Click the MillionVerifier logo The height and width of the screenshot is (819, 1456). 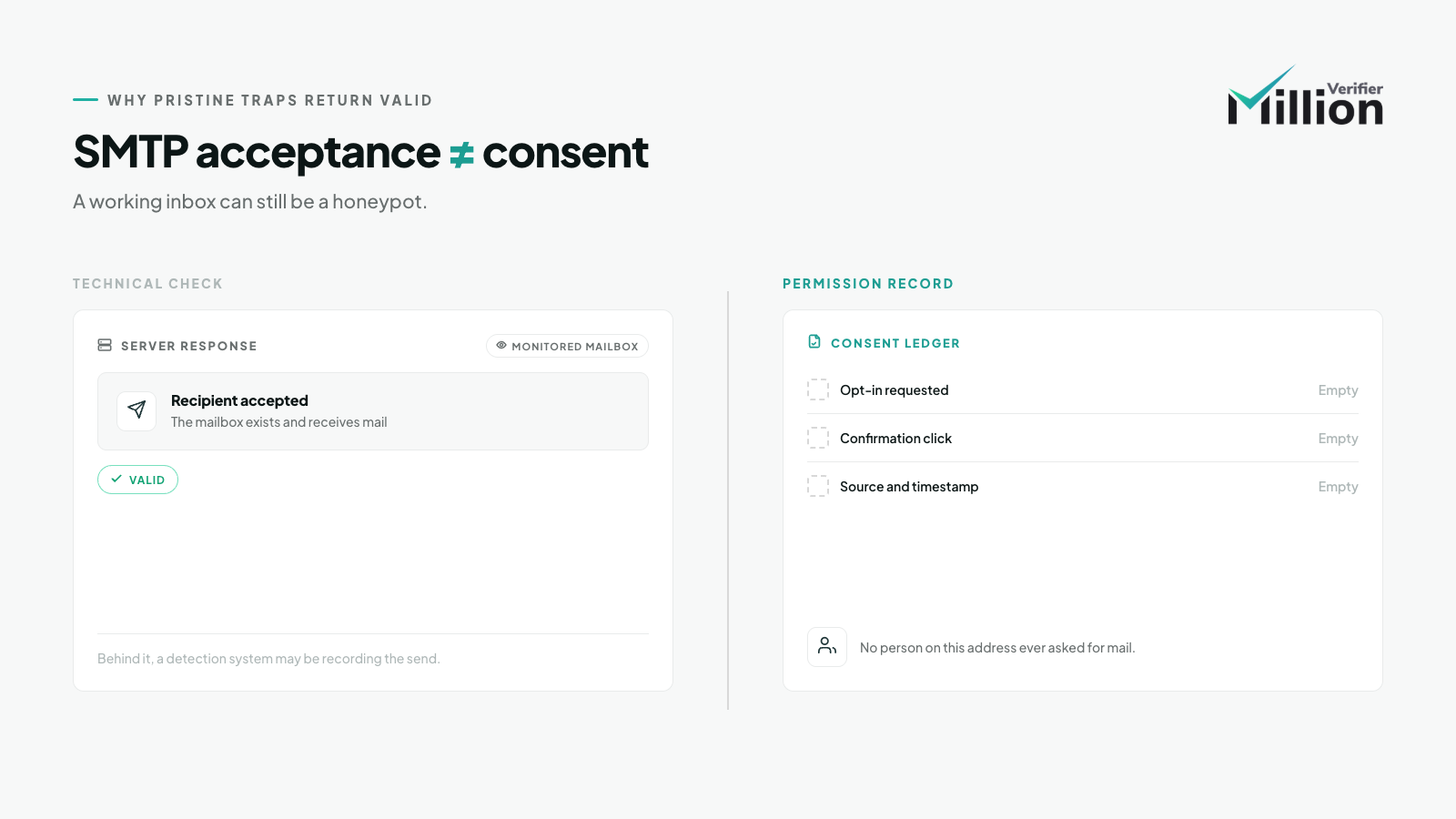1305,96
